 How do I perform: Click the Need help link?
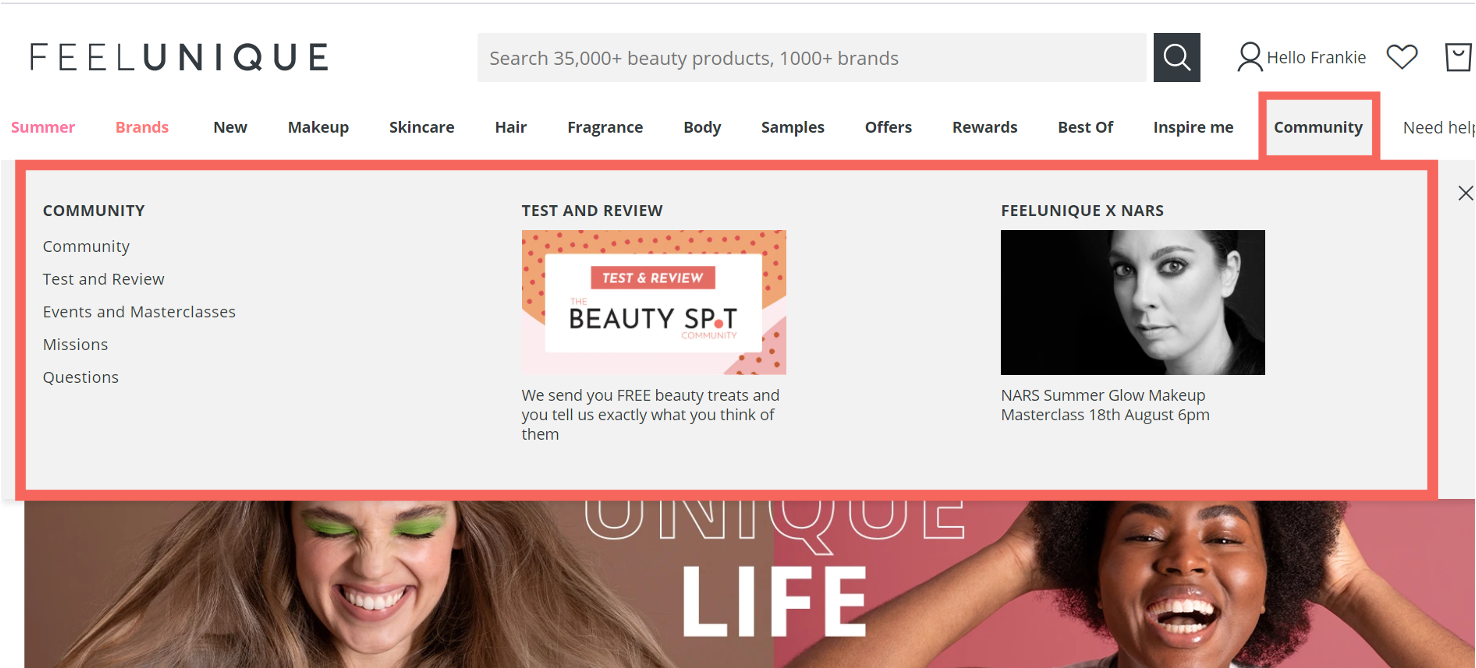click(x=1438, y=127)
